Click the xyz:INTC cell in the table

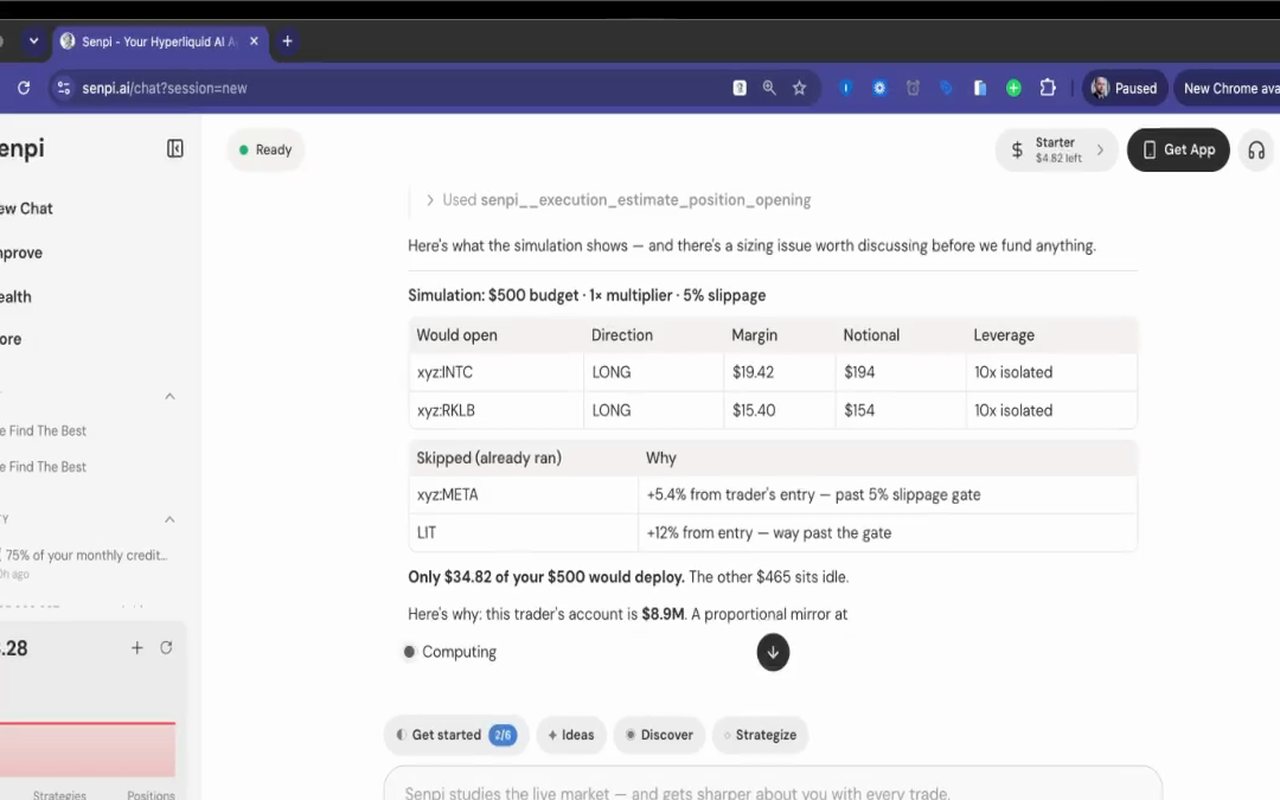[x=496, y=372]
